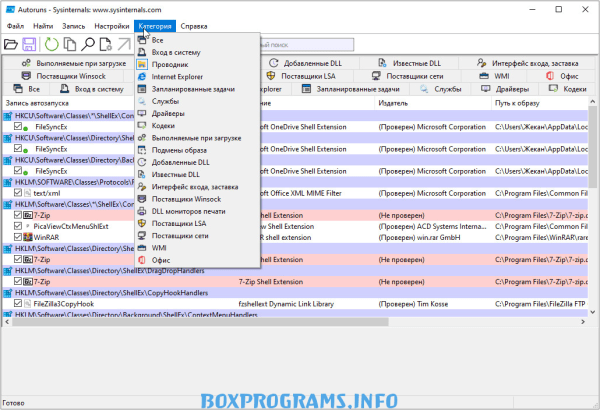Image resolution: width=600 pixels, height=410 pixels.
Task: Uncheck the first FileSyncEx entry checkbox
Action: [x=18, y=126]
